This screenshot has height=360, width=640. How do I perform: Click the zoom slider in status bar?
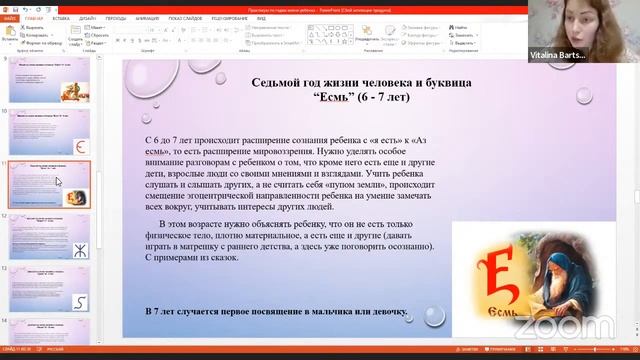(594, 350)
